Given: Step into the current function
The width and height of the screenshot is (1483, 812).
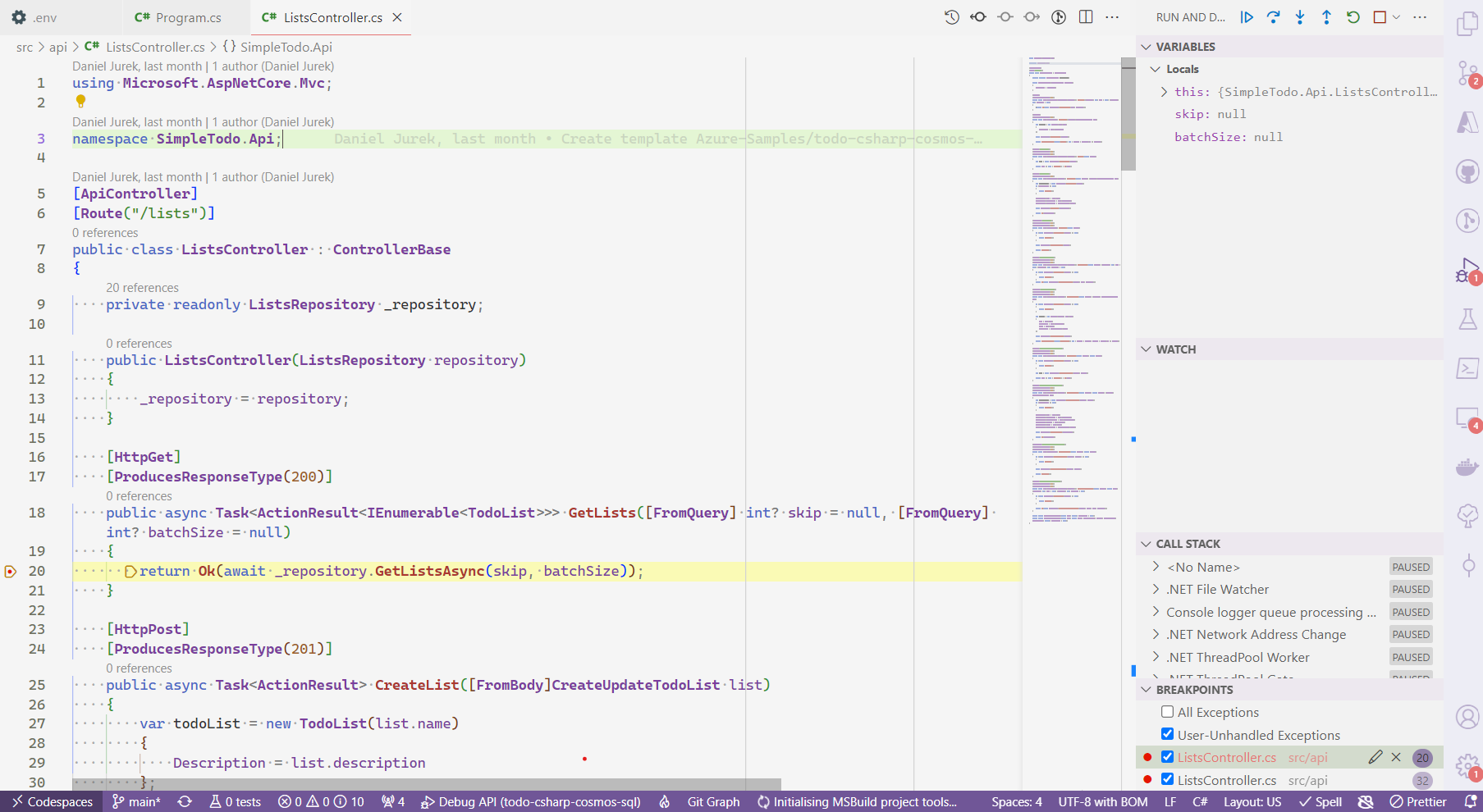Looking at the screenshot, I should pos(1300,17).
